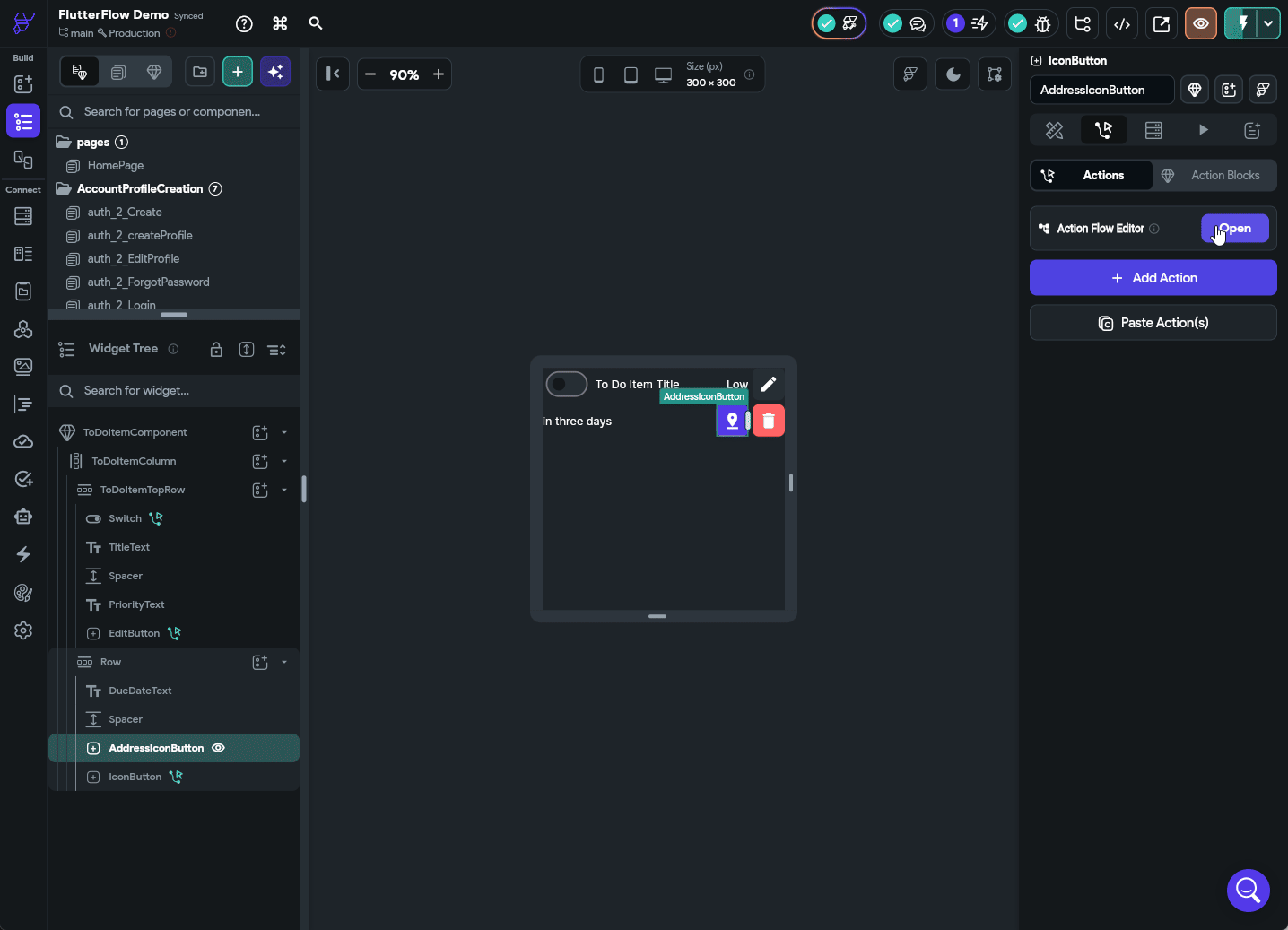Viewport: 1288px width, 930px height.
Task: Click the canvas bottom resize handle
Action: tap(657, 616)
